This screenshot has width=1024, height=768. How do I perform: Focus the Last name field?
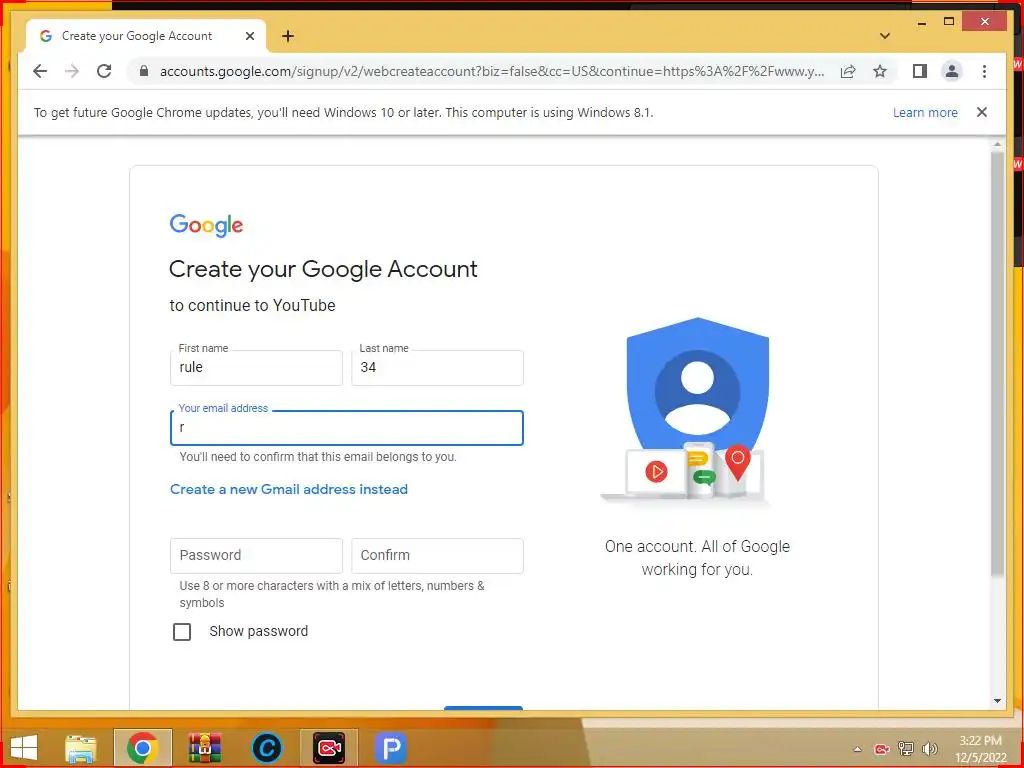[x=437, y=367]
